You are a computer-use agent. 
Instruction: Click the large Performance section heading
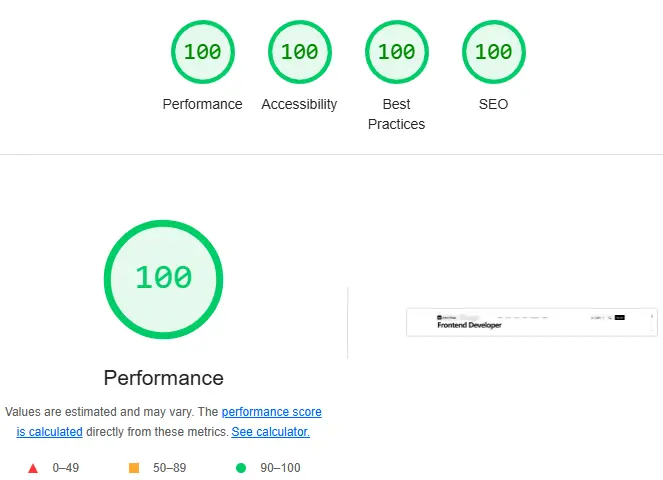(x=163, y=378)
